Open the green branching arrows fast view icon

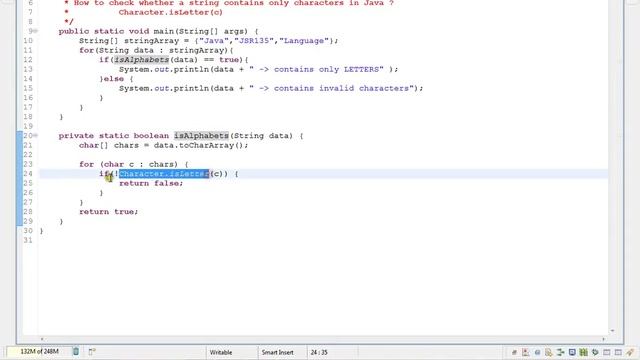(560, 352)
